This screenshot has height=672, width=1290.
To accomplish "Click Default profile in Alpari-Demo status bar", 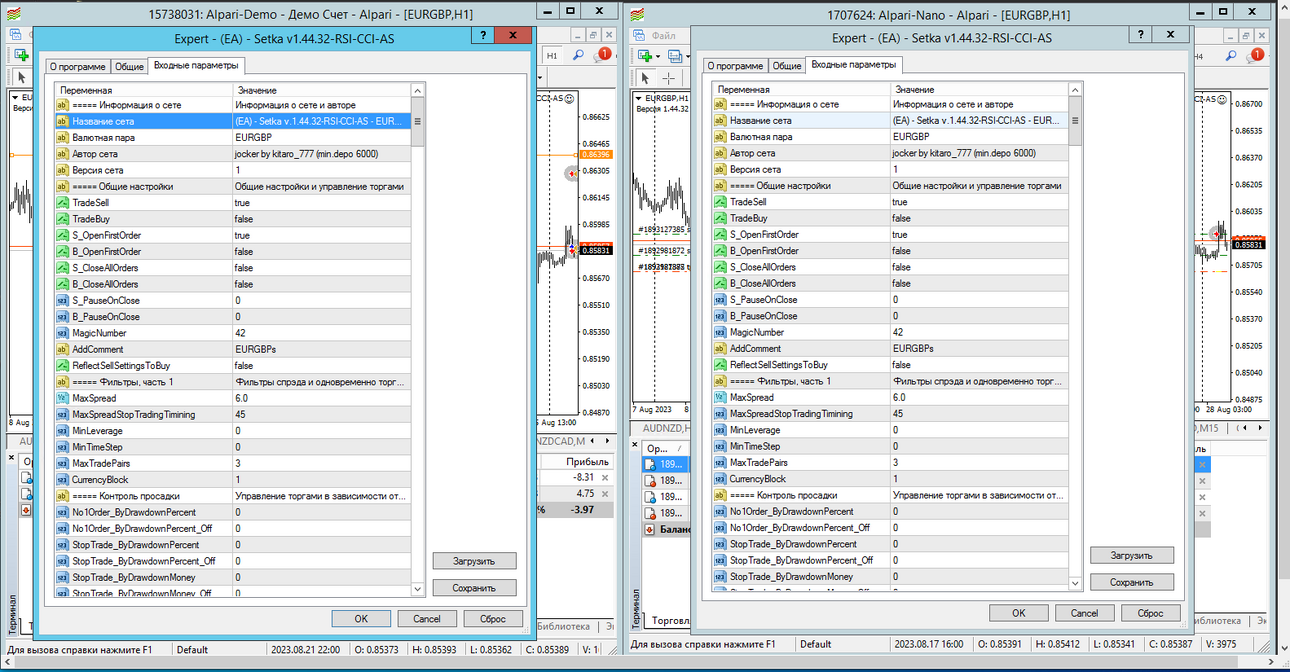I will tap(192, 650).
